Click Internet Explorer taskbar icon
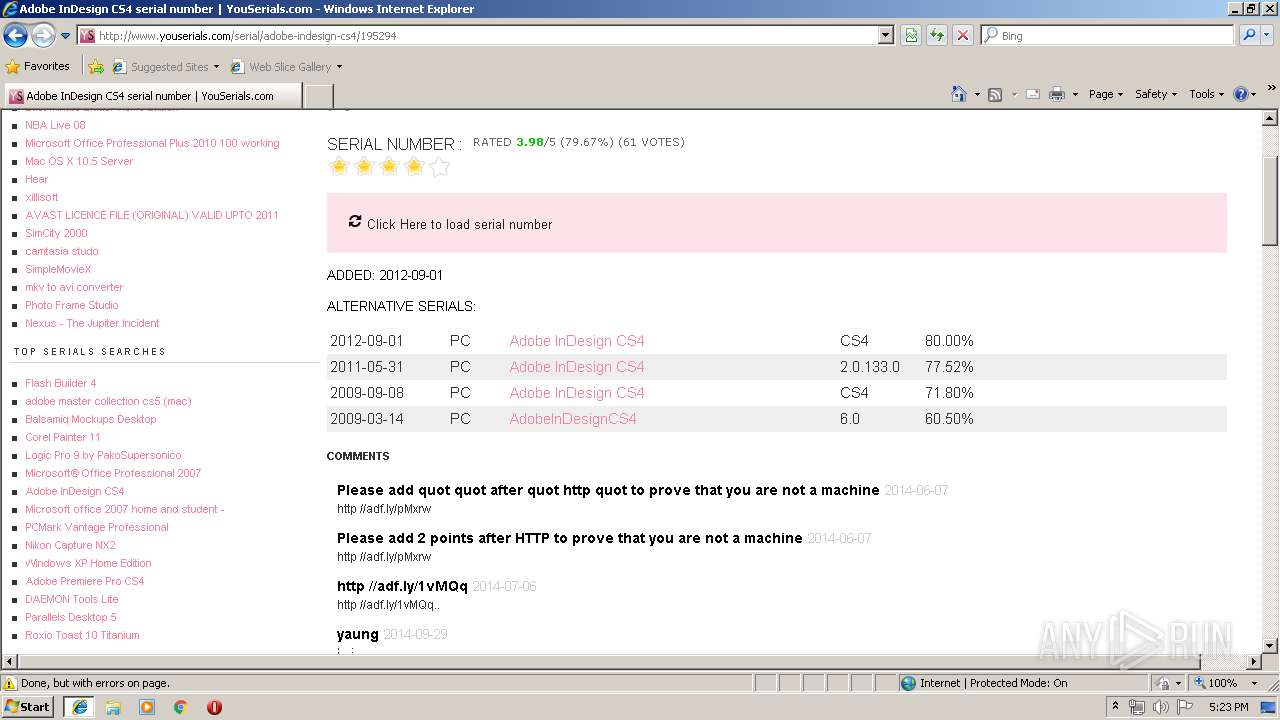The width and height of the screenshot is (1280, 720). pyautogui.click(x=80, y=707)
